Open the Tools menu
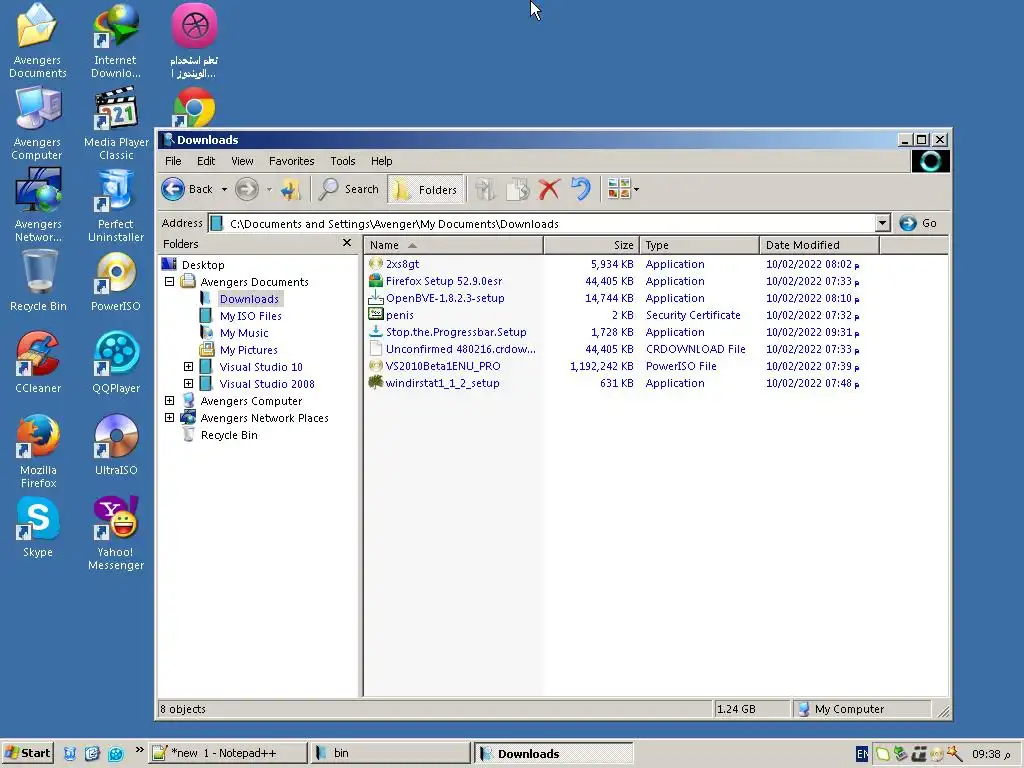1024x768 pixels. [x=343, y=161]
